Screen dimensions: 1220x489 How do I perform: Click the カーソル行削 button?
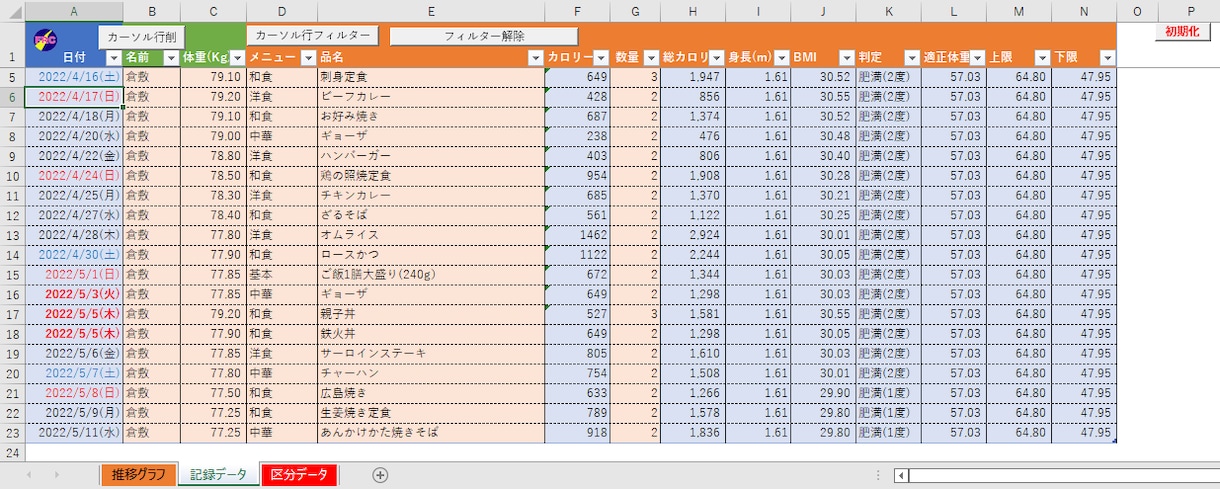tap(142, 37)
